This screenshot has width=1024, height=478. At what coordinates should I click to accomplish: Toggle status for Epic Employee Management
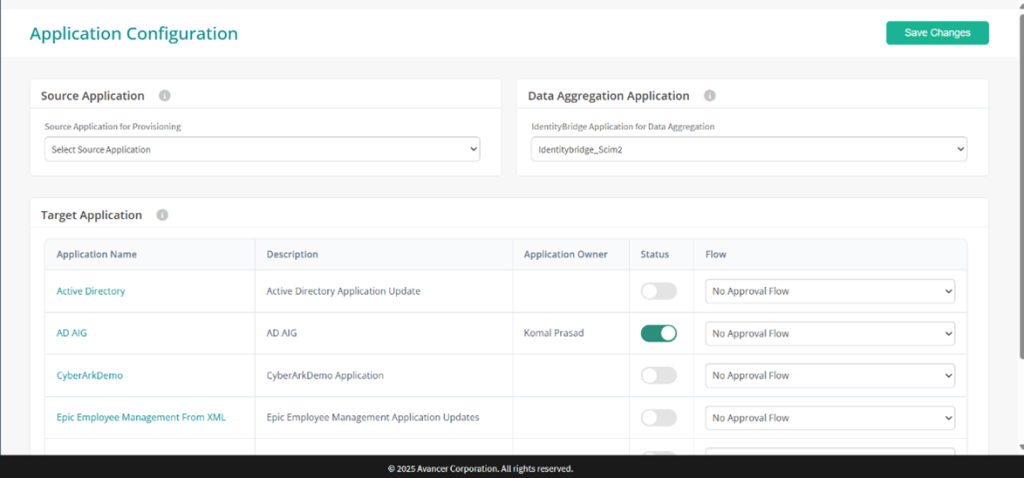click(658, 417)
